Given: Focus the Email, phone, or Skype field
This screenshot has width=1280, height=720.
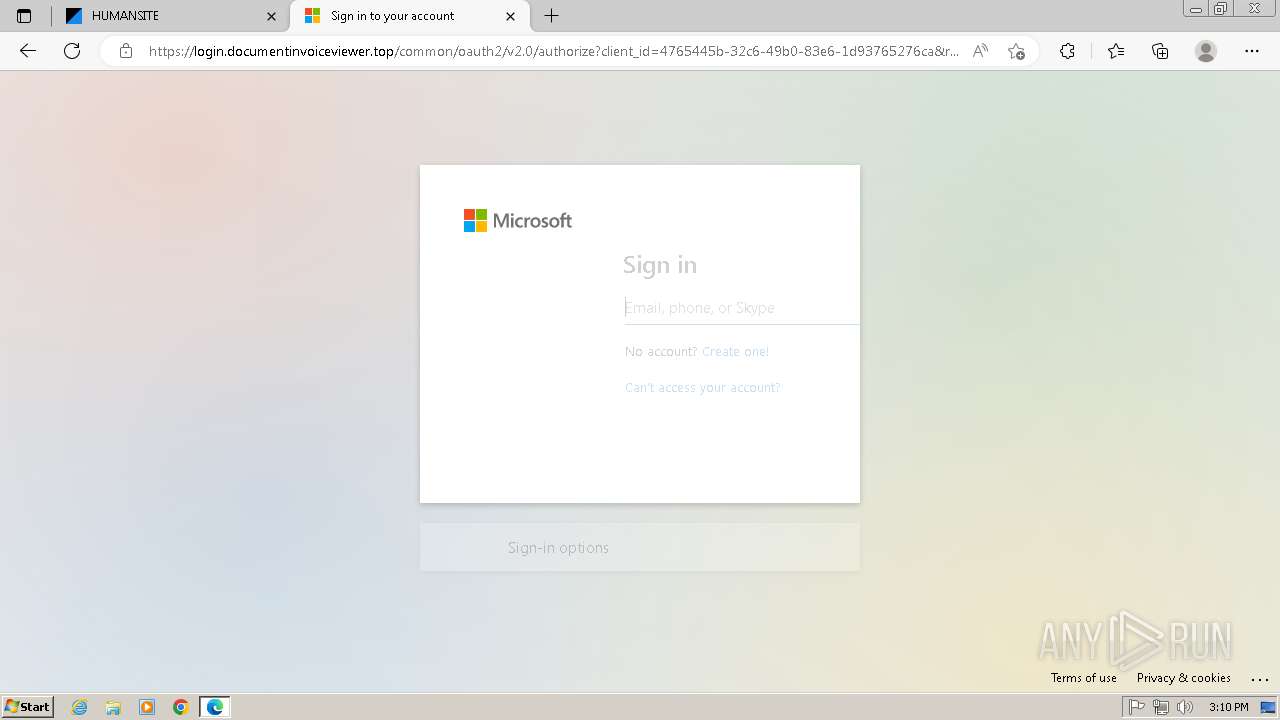Looking at the screenshot, I should click(x=741, y=308).
